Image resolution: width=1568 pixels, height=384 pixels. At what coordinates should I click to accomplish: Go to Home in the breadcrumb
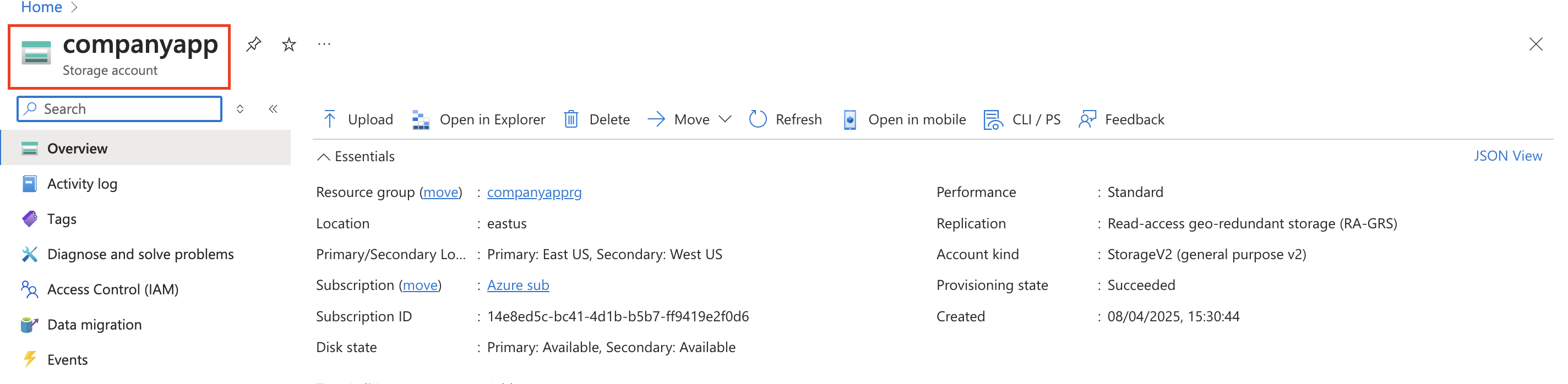(x=41, y=7)
